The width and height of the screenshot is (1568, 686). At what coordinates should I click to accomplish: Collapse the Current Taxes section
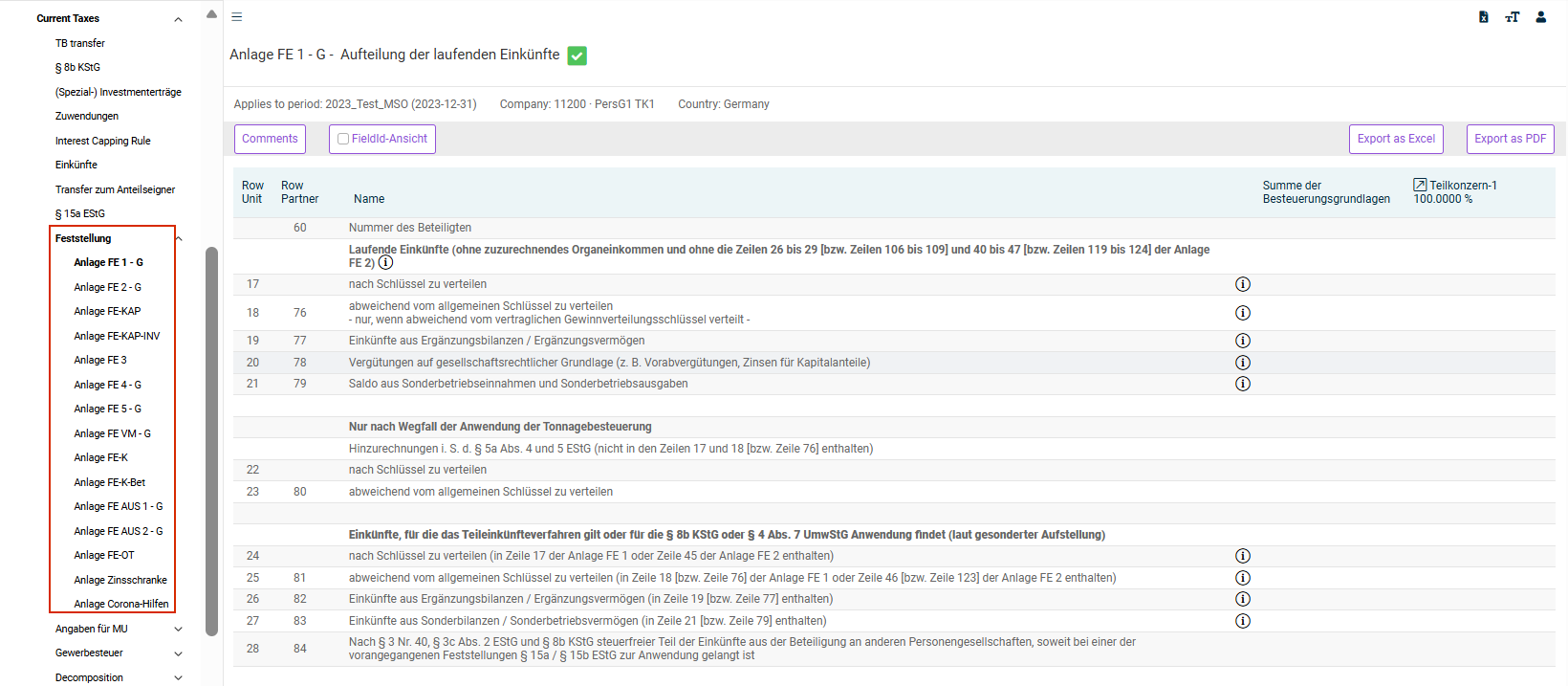coord(178,19)
